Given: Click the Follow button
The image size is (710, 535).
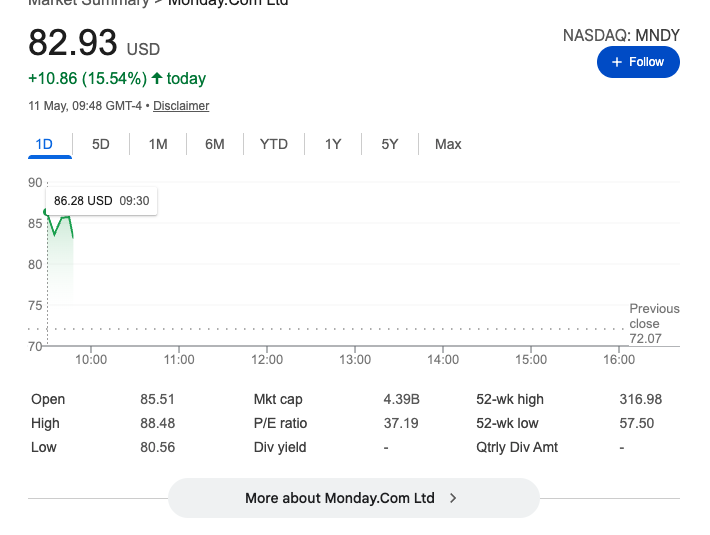Looking at the screenshot, I should [x=638, y=62].
